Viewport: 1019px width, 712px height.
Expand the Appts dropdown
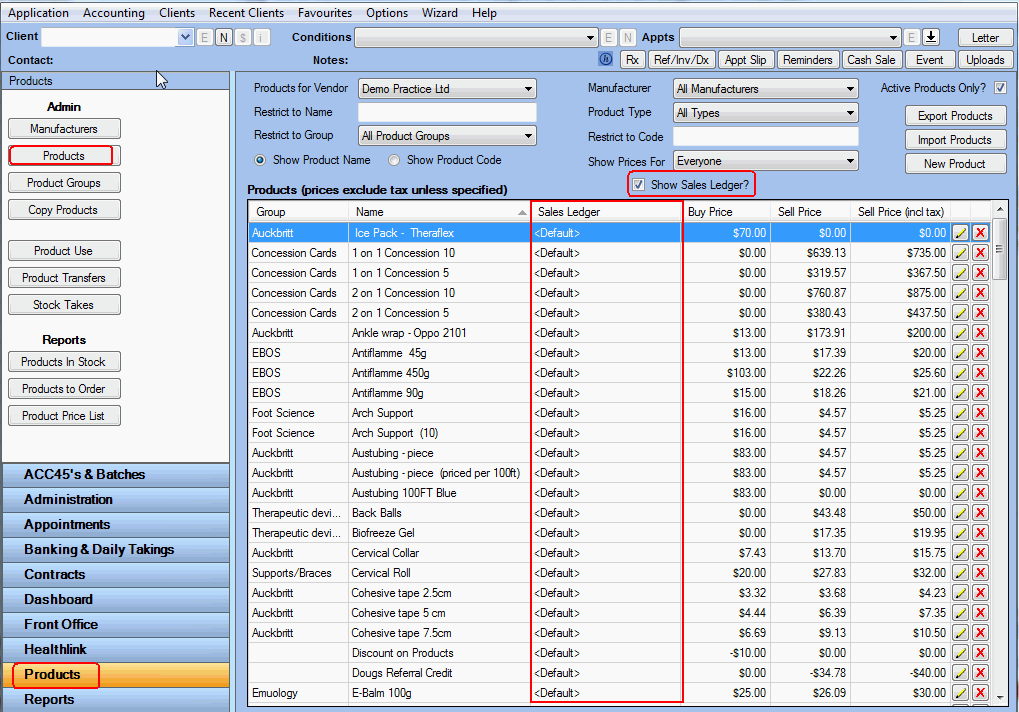coord(894,38)
